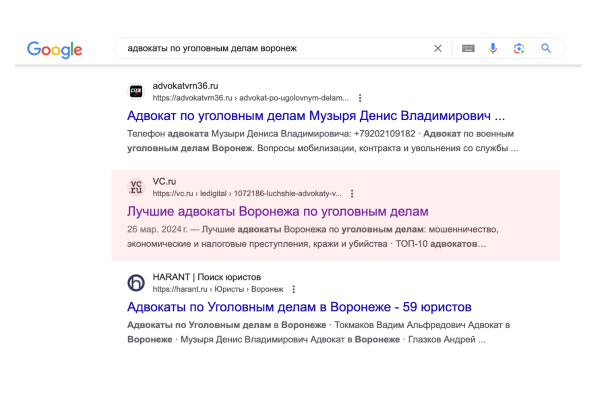Clear the search query with X
600x400 pixels.
coord(438,48)
